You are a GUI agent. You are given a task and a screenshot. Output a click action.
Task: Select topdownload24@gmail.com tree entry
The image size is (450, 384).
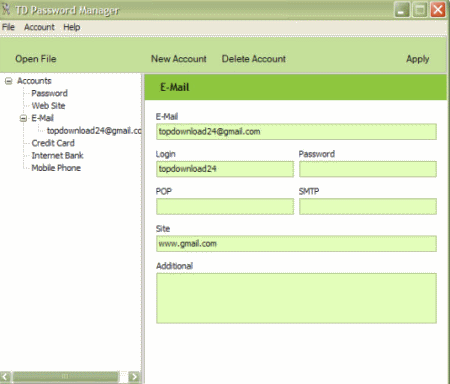(x=94, y=131)
